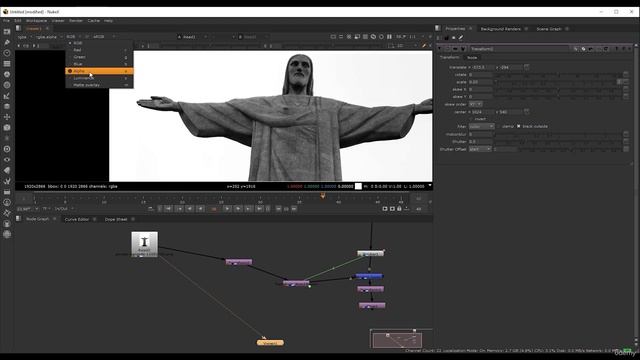
Task: Jump to first frame button
Action: 168,209
